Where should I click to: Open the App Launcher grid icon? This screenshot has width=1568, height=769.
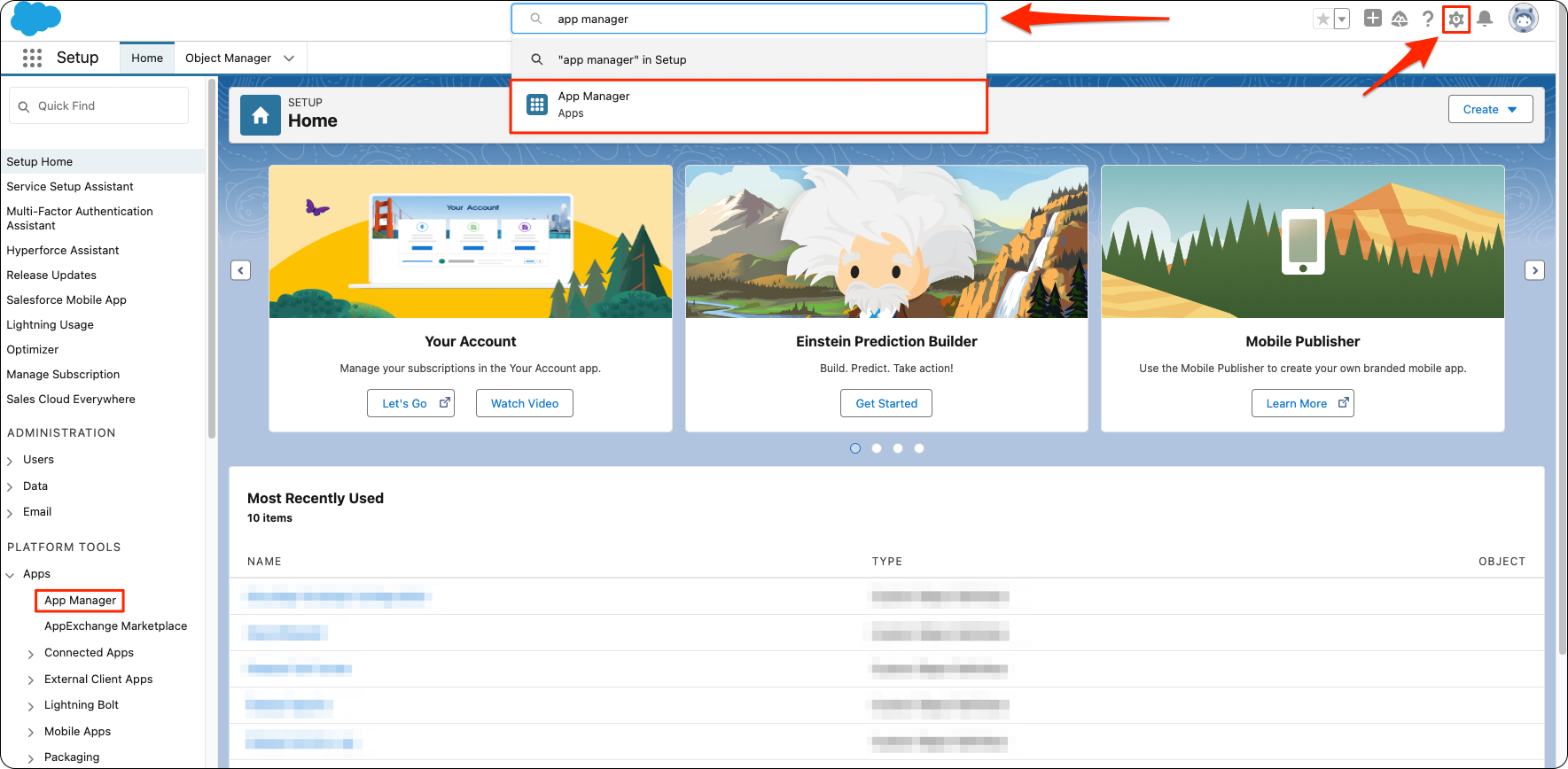tap(33, 58)
